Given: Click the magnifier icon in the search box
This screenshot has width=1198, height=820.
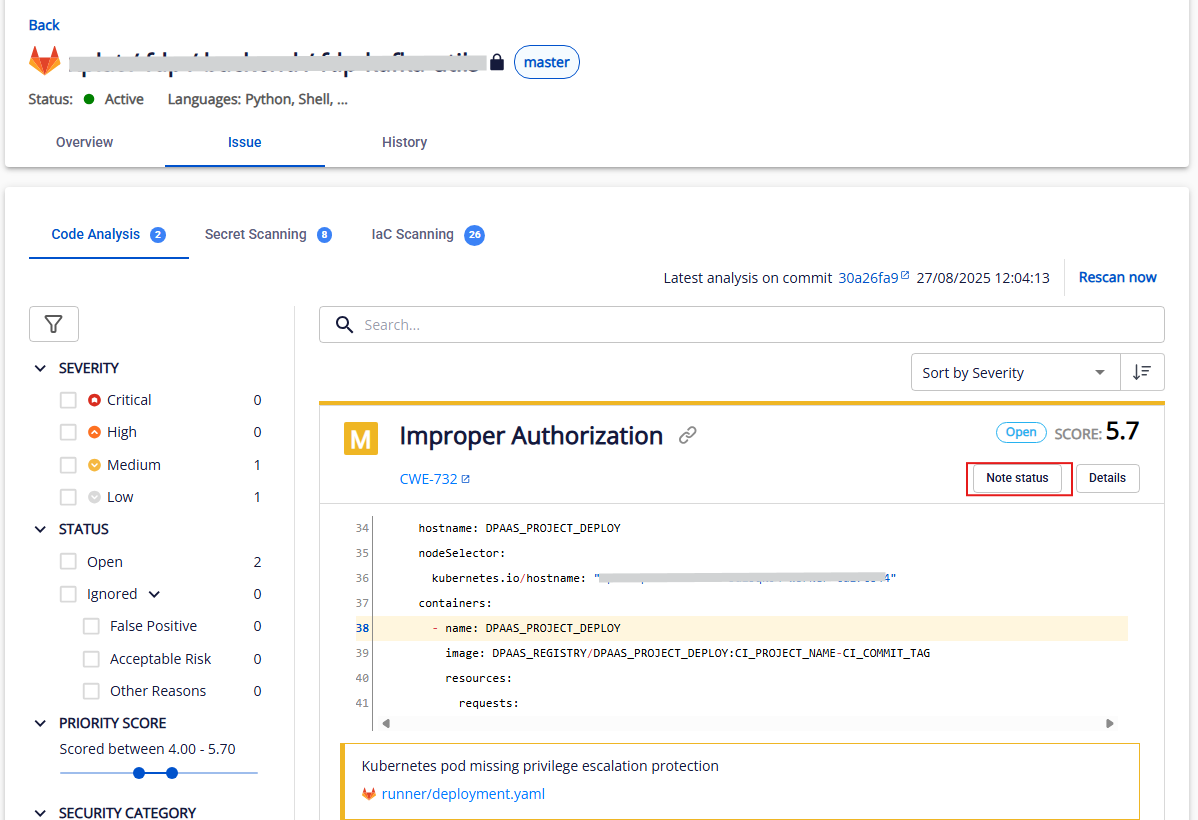Looking at the screenshot, I should click(x=345, y=325).
